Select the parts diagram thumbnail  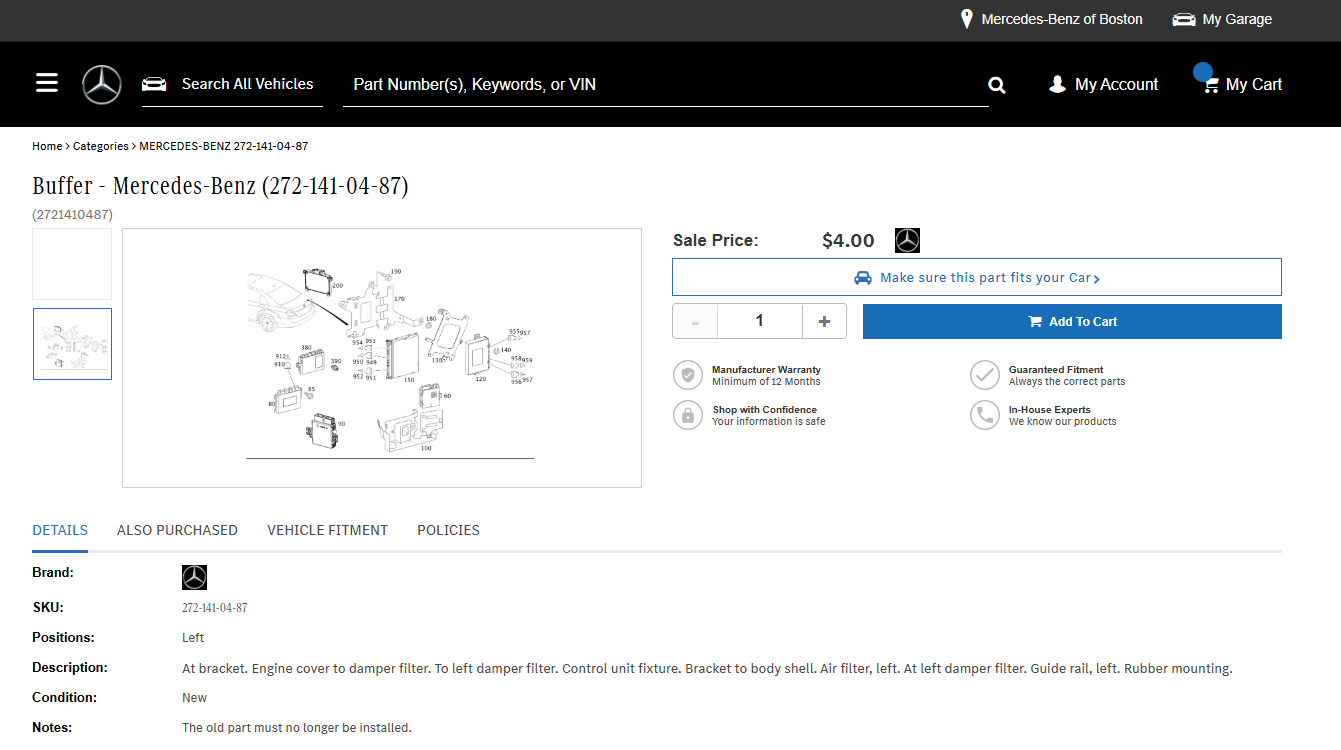coord(72,344)
